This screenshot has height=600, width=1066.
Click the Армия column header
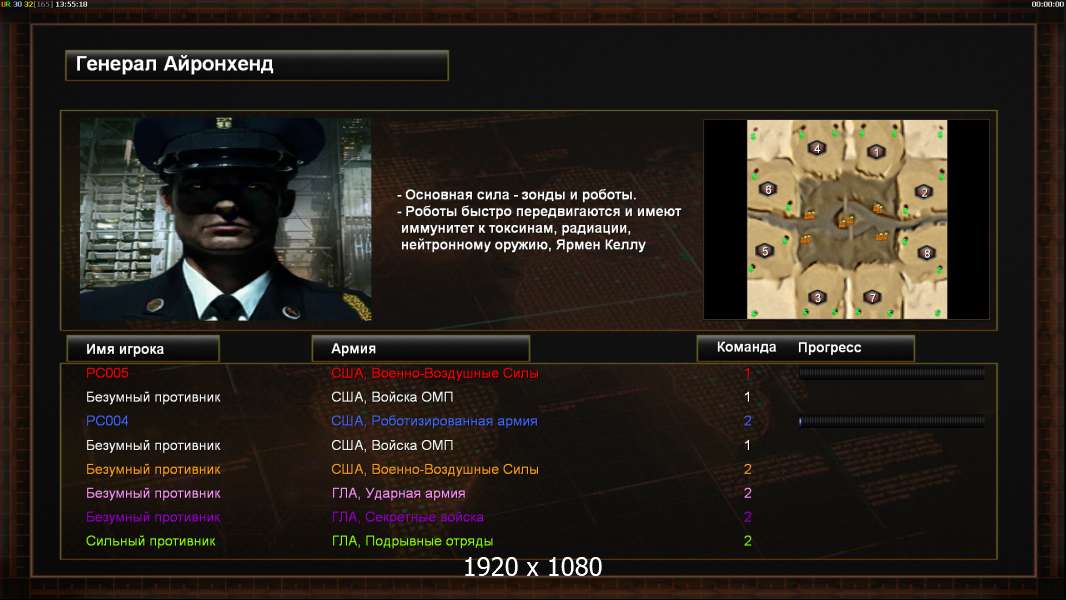[x=420, y=349]
